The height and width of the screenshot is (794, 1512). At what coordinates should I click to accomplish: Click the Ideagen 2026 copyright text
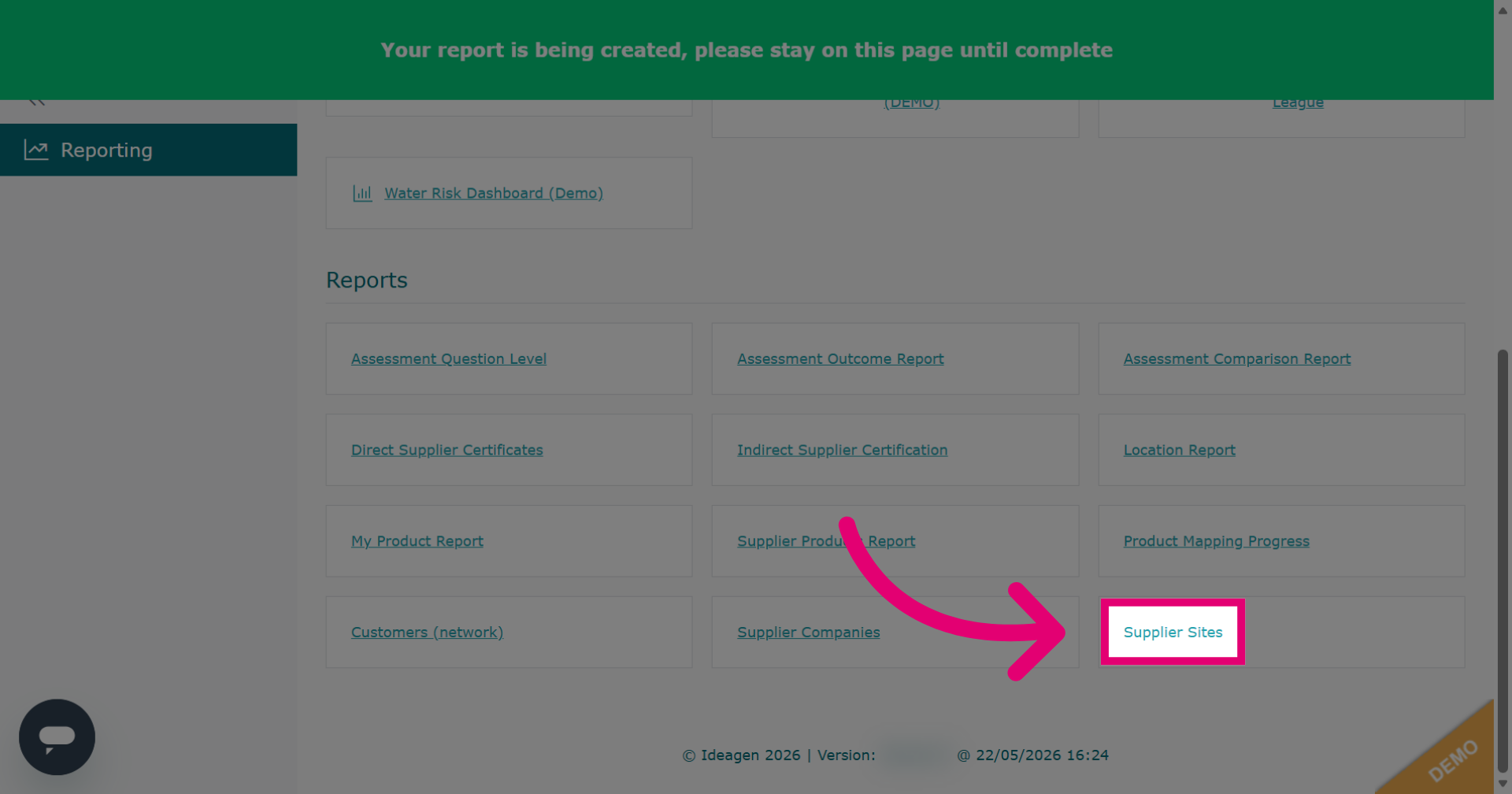click(x=741, y=755)
